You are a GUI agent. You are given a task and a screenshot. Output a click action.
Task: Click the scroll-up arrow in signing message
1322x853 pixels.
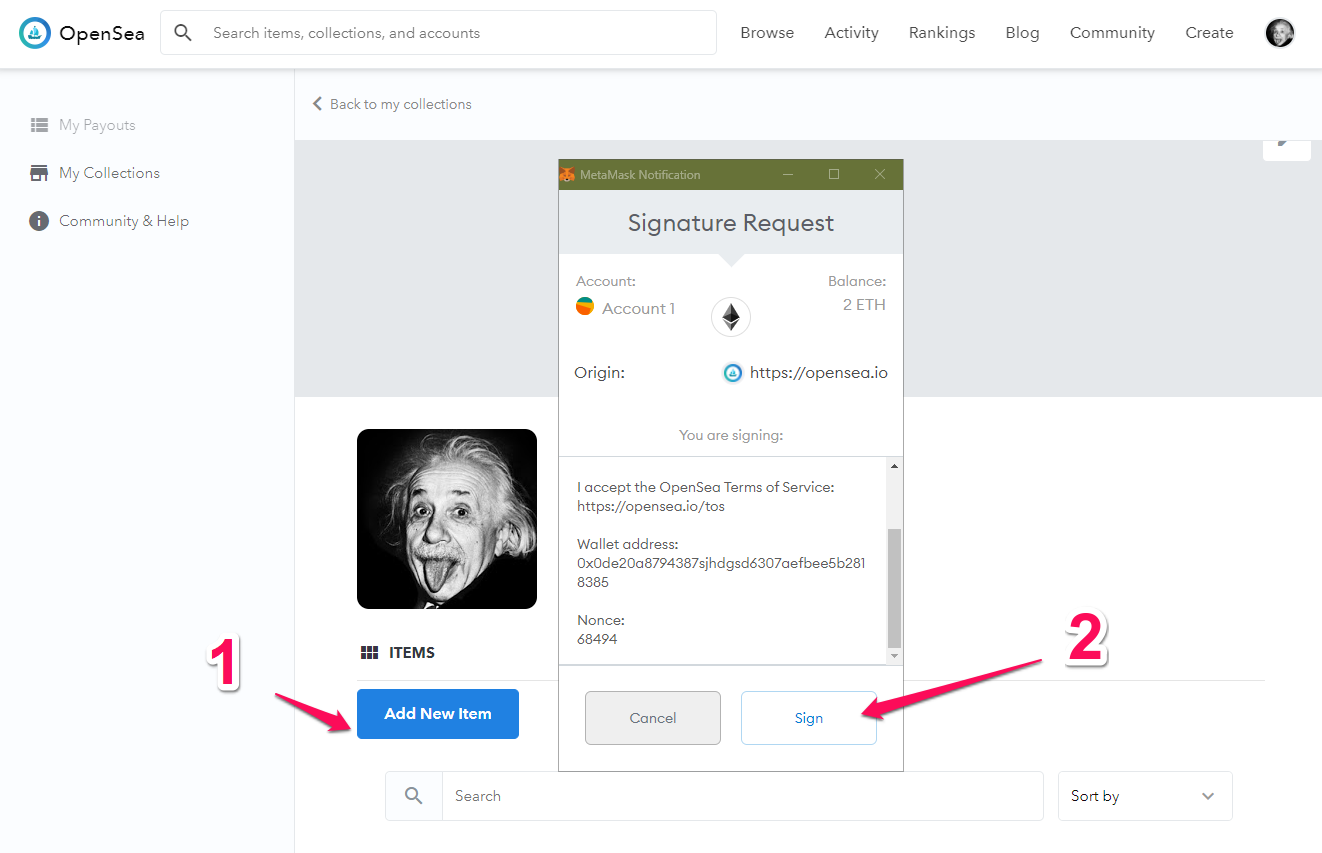click(894, 467)
